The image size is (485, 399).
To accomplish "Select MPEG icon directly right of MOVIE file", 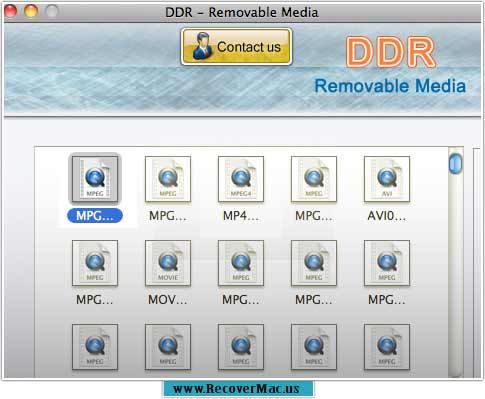I will pos(241,263).
